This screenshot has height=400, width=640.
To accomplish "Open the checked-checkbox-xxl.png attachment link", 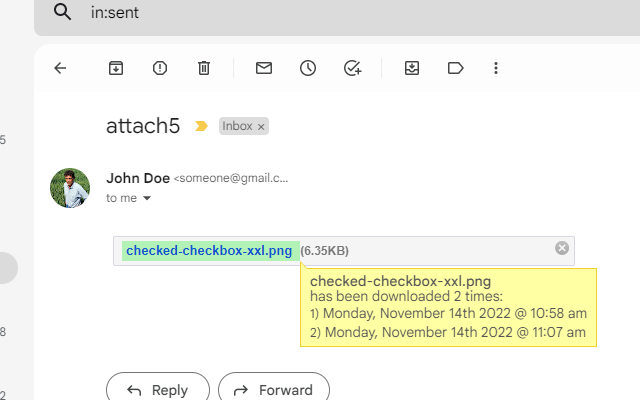I will (210, 250).
